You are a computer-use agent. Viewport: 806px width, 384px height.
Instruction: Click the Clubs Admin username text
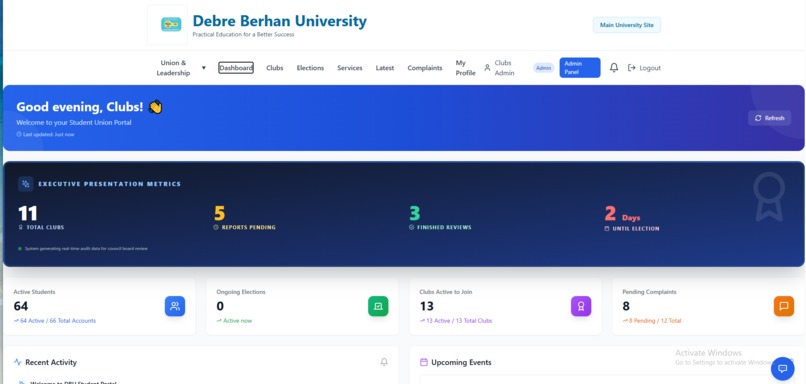click(x=504, y=68)
